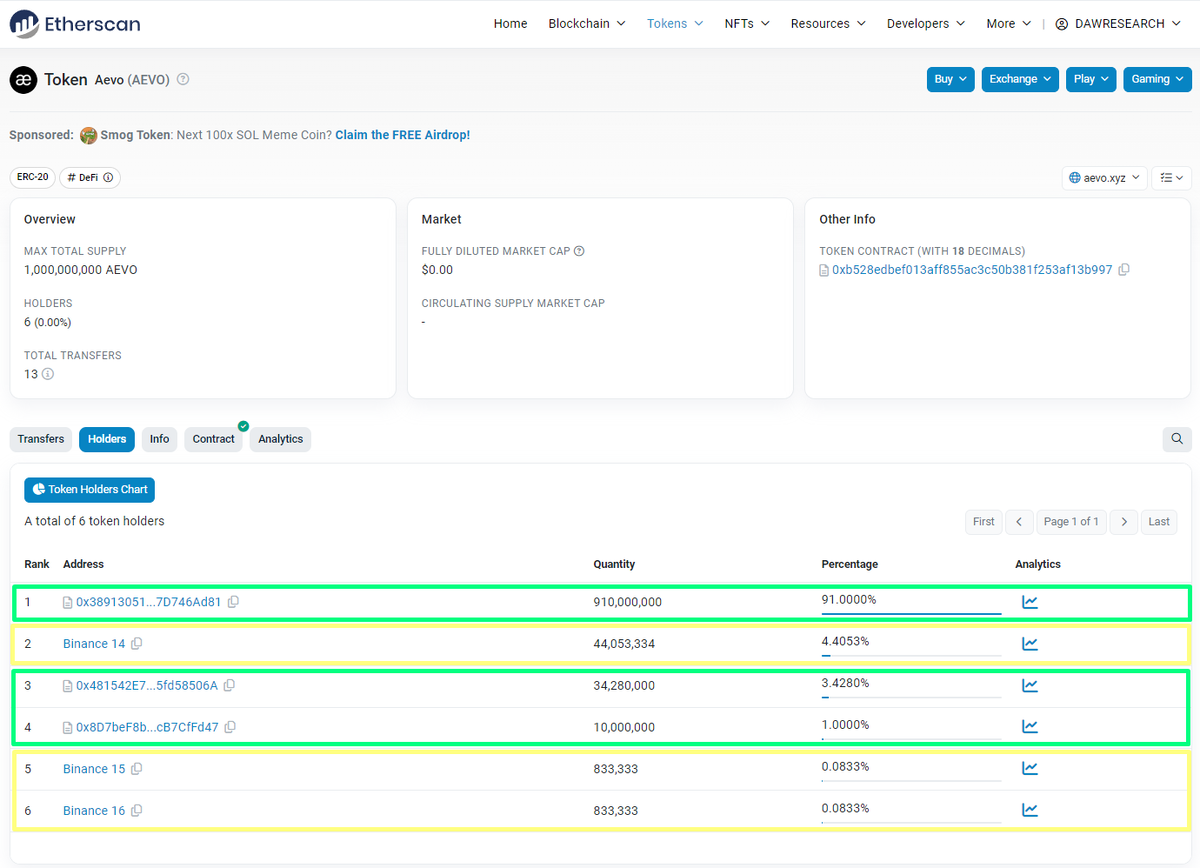1200x868 pixels.
Task: Copy address 0x38913051...7D746Ad81
Action: coord(233,602)
